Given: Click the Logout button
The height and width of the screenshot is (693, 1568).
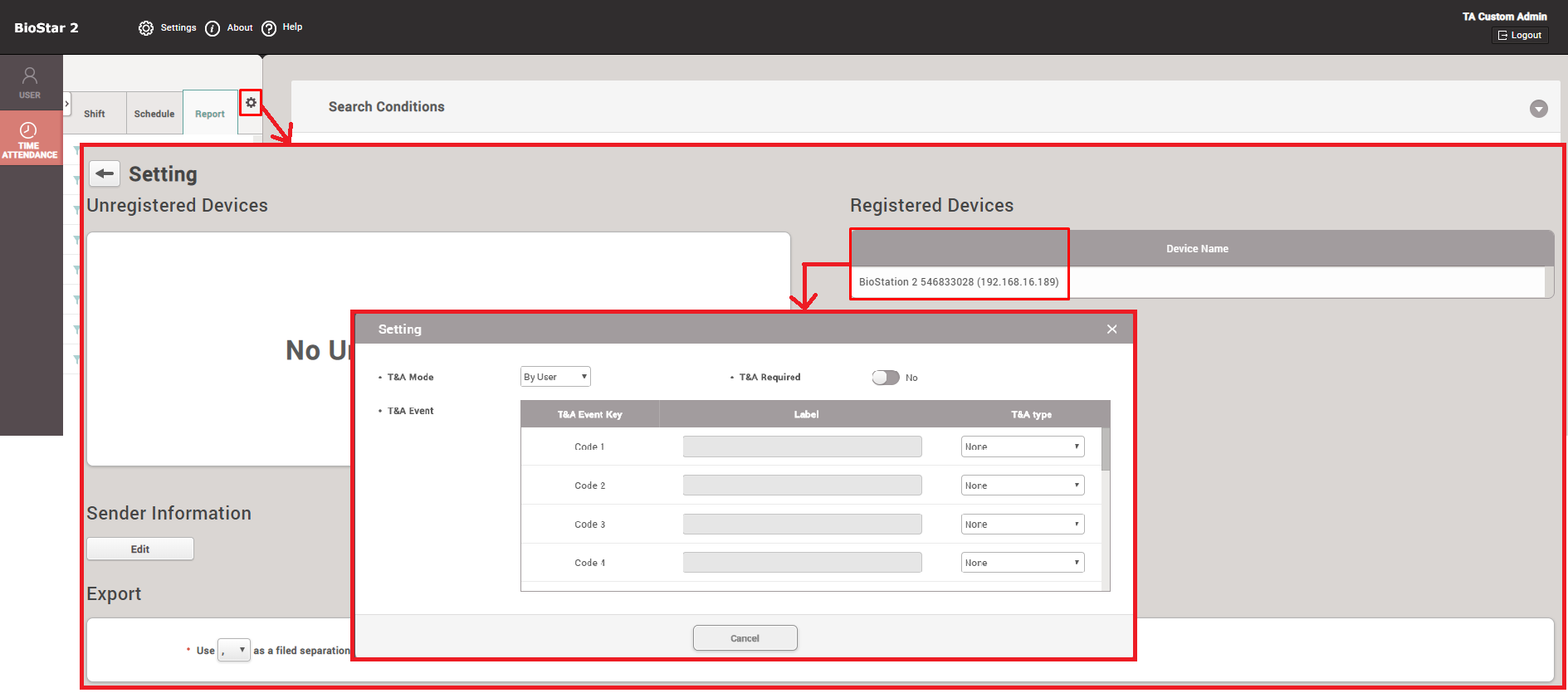Looking at the screenshot, I should coord(1520,35).
